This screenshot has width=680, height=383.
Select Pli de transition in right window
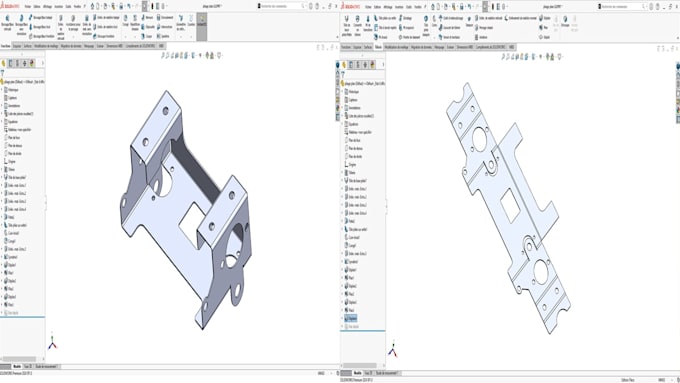coord(368,23)
